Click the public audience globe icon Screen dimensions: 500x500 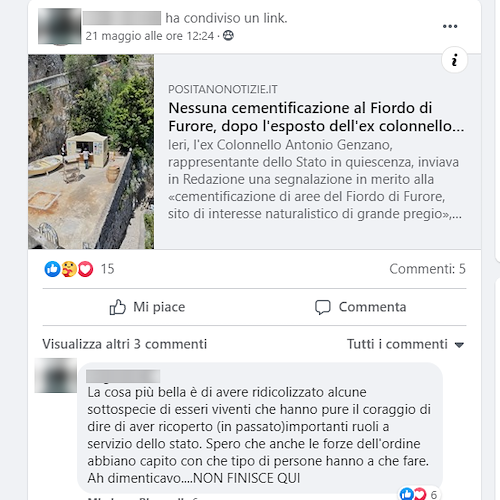click(228, 35)
